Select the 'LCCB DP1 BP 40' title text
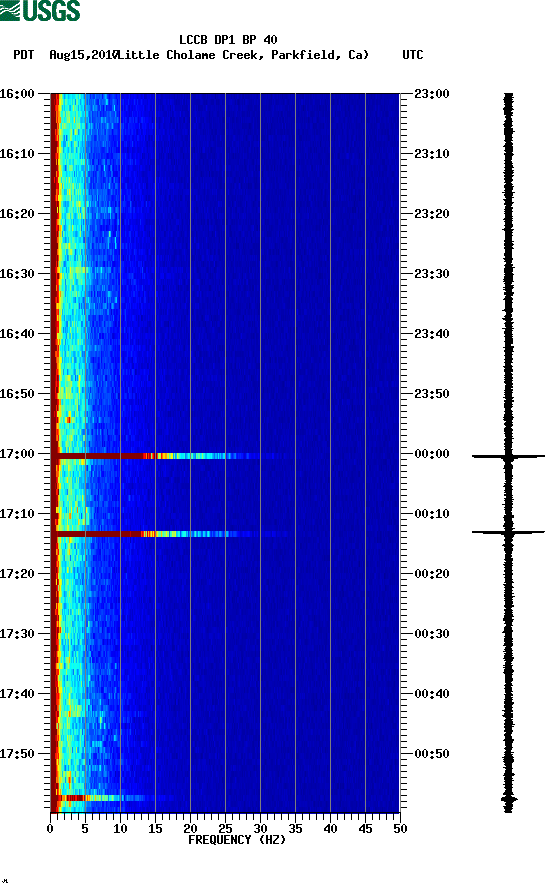Screen dimensions: 552x892 click(228, 40)
